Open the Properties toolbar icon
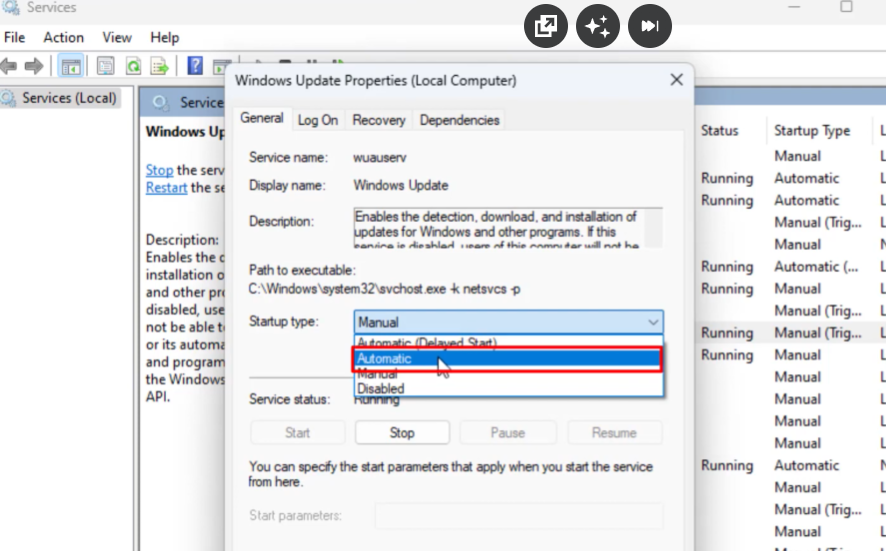The width and height of the screenshot is (886, 551). click(105, 66)
